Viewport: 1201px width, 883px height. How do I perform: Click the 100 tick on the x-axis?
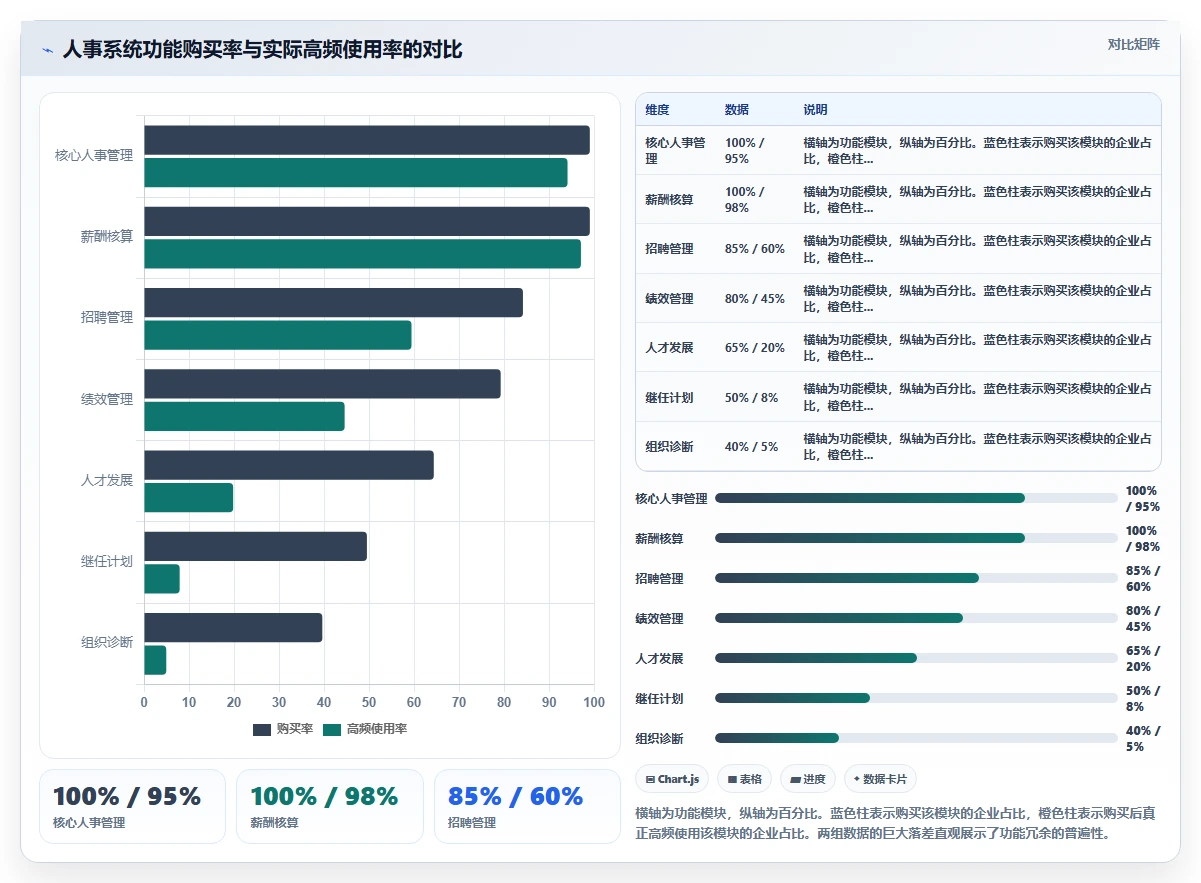[x=594, y=703]
